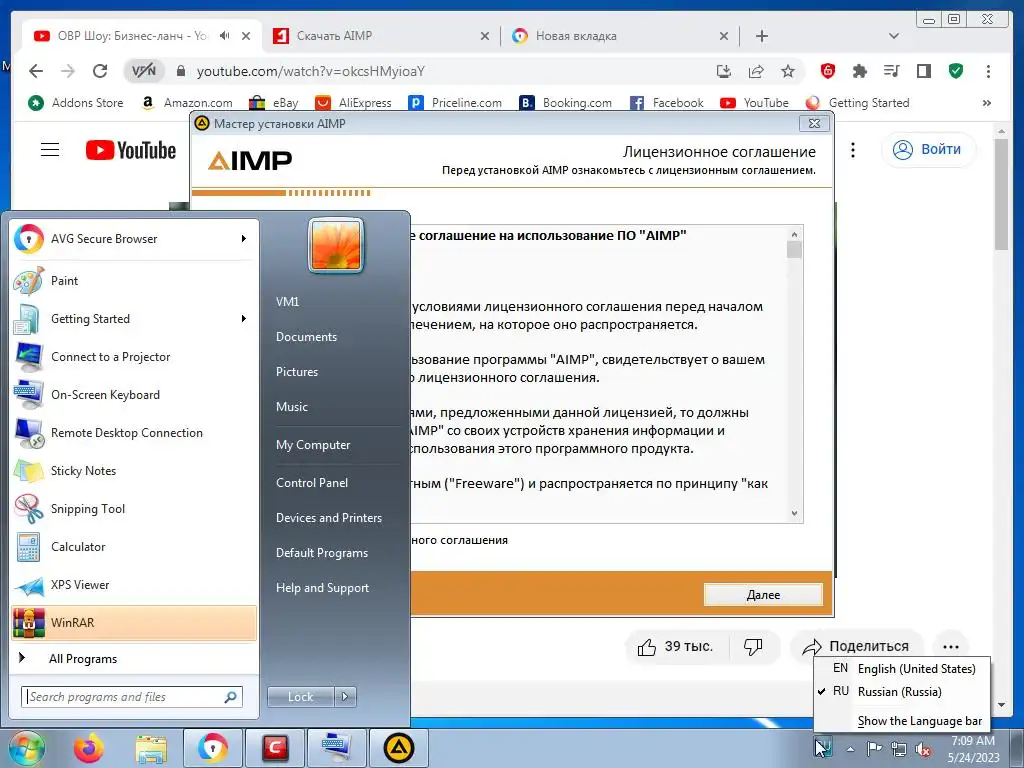The image size is (1024, 768).
Task: Open browser three-dot menu
Action: [988, 71]
